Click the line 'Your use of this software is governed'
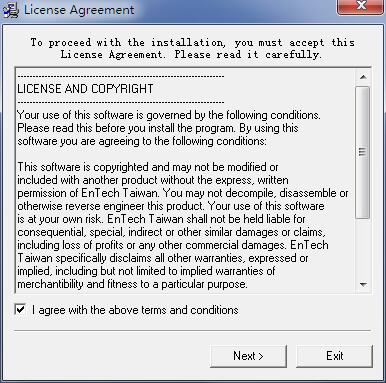 (169, 115)
